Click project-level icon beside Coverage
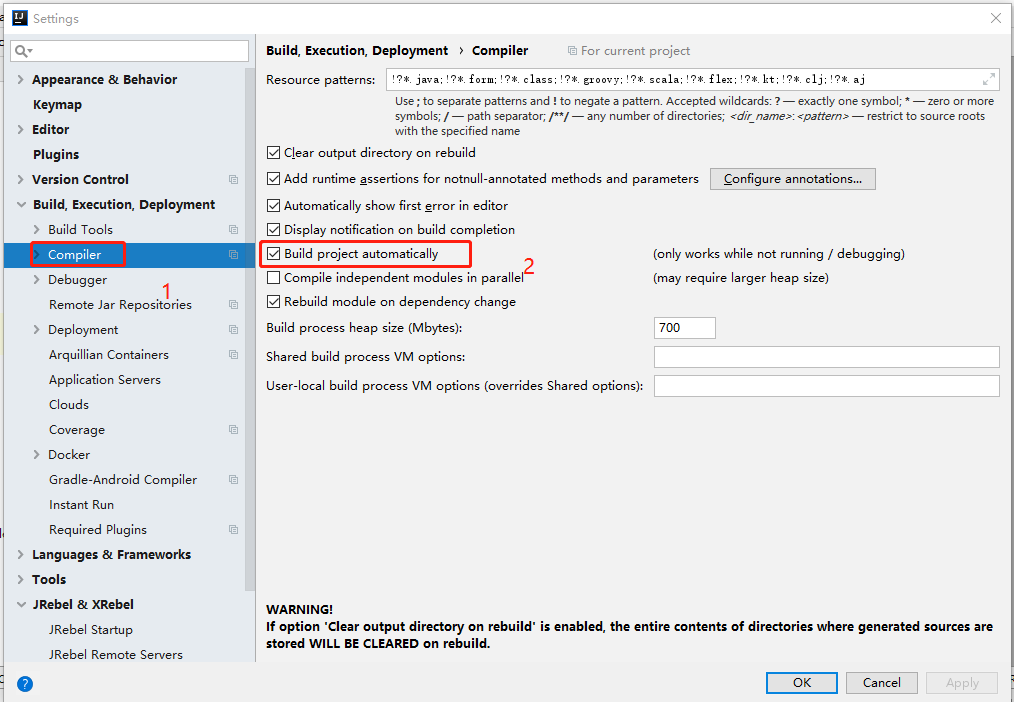1014x702 pixels. click(233, 430)
